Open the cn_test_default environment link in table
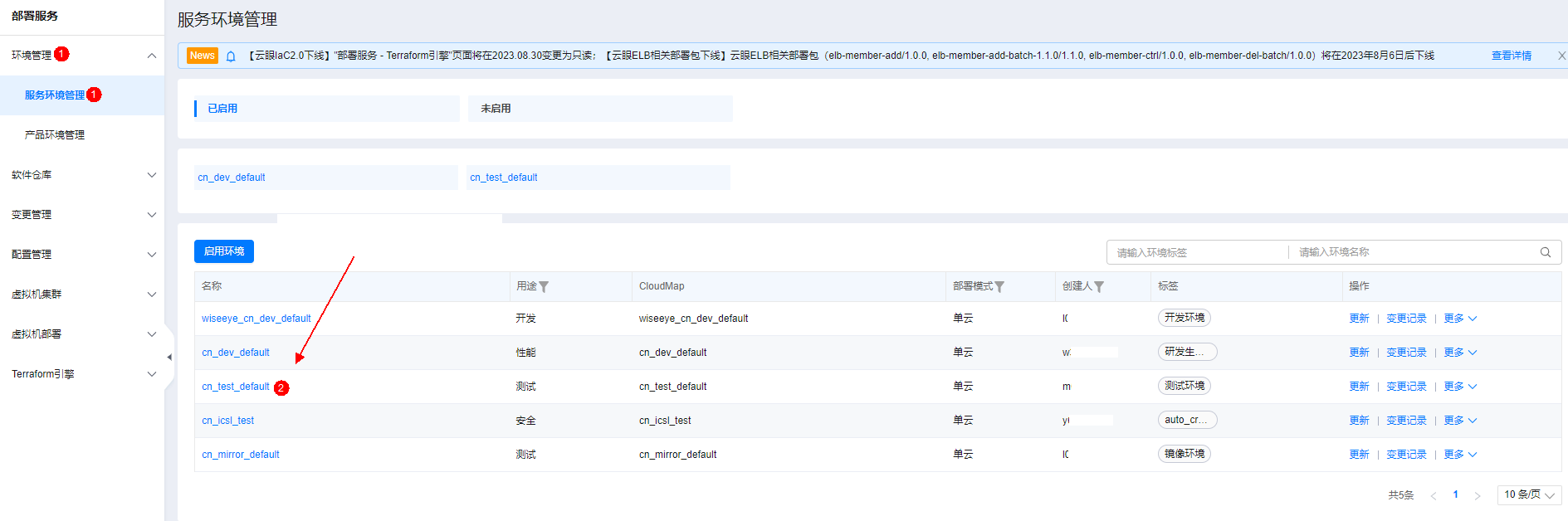Viewport: 1568px width, 521px height. pyautogui.click(x=236, y=387)
